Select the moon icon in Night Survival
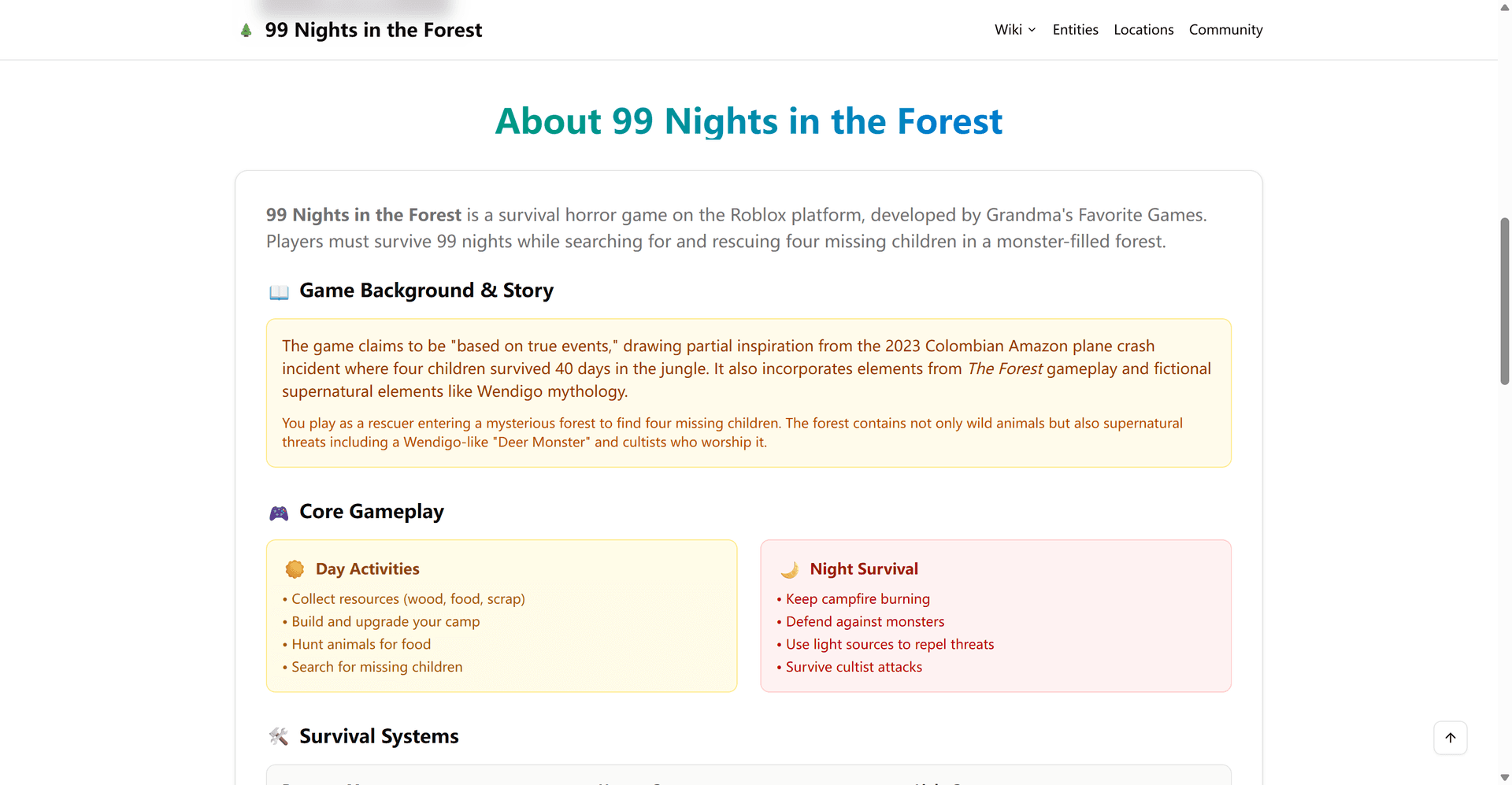Viewport: 1512px width, 785px height. pyautogui.click(x=790, y=568)
